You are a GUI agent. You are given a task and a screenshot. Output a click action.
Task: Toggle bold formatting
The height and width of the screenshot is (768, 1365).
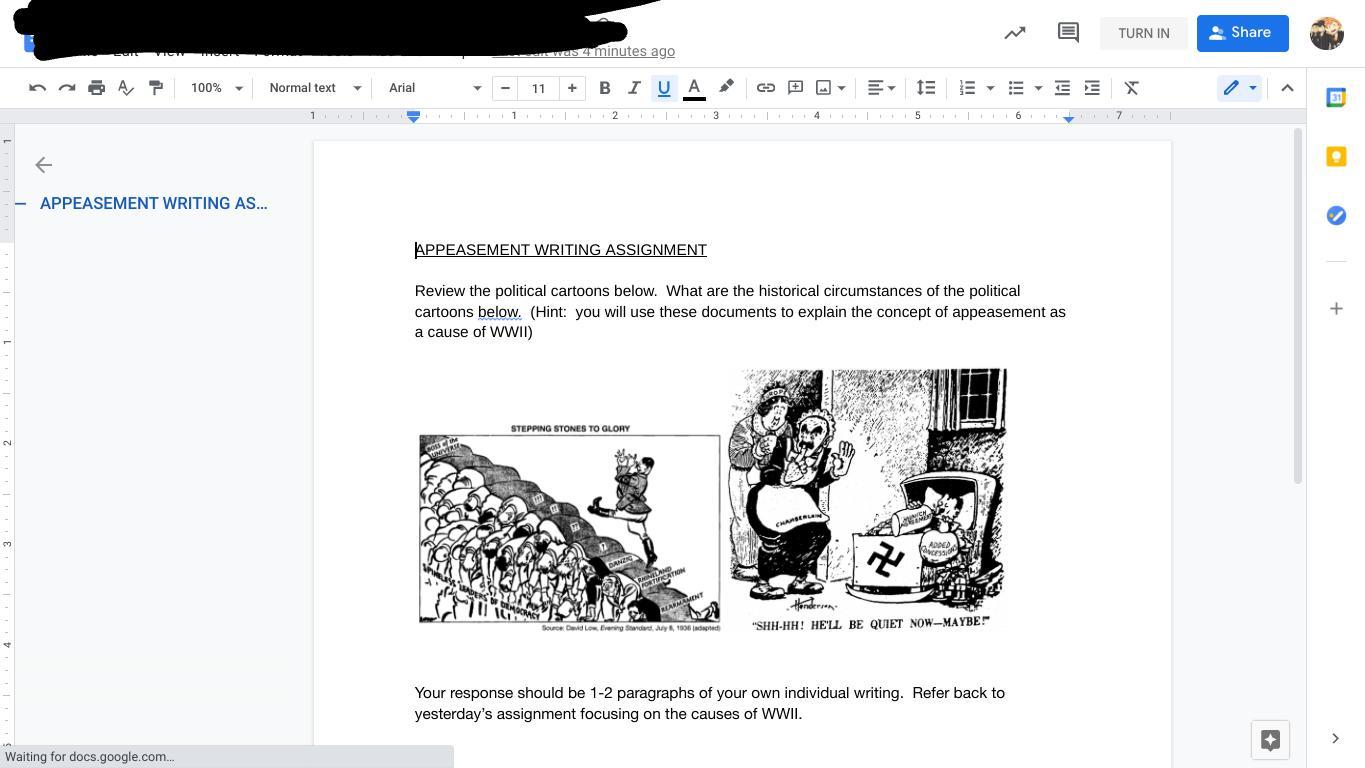coord(604,88)
